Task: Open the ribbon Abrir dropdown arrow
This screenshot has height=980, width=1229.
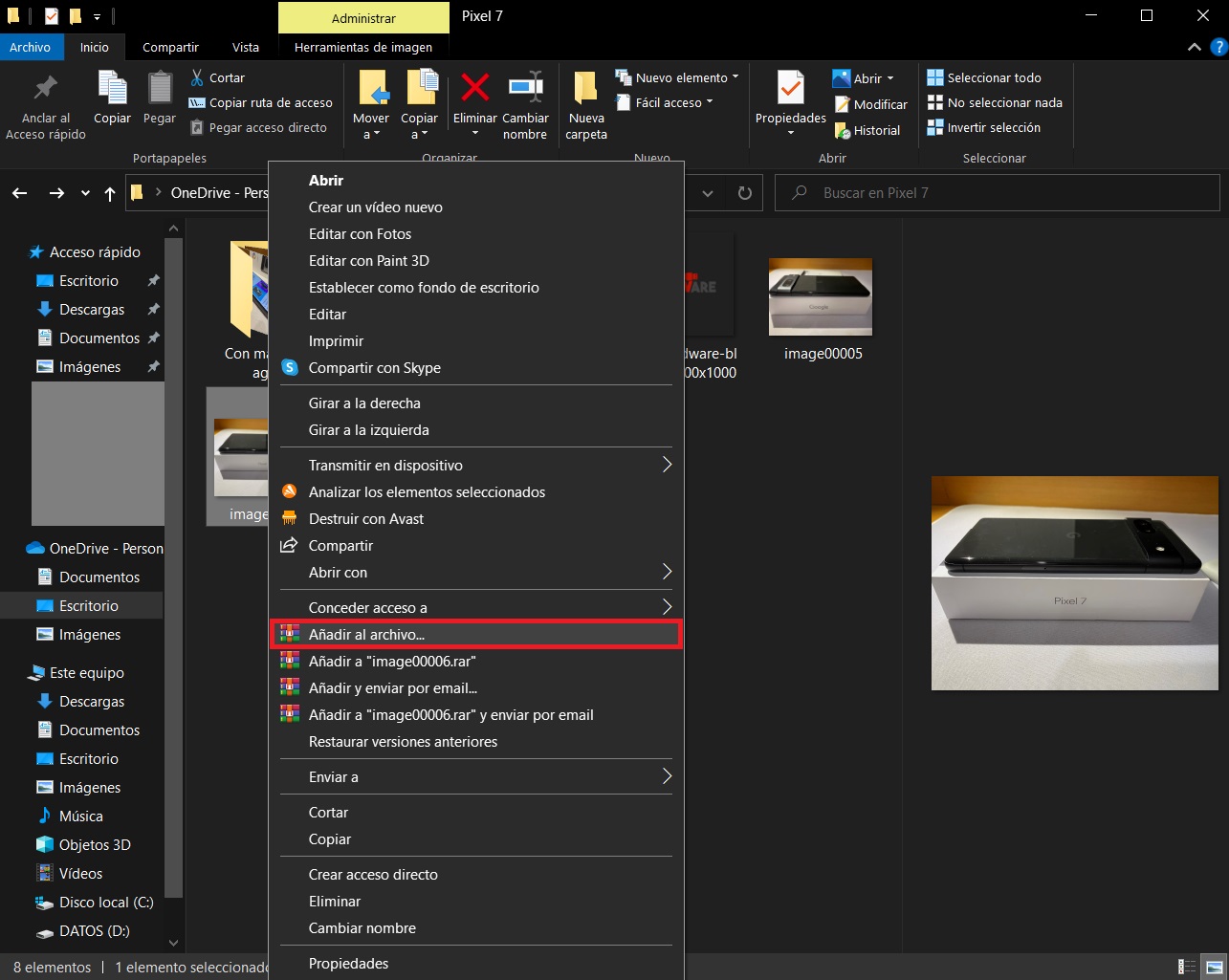Action: 890,78
